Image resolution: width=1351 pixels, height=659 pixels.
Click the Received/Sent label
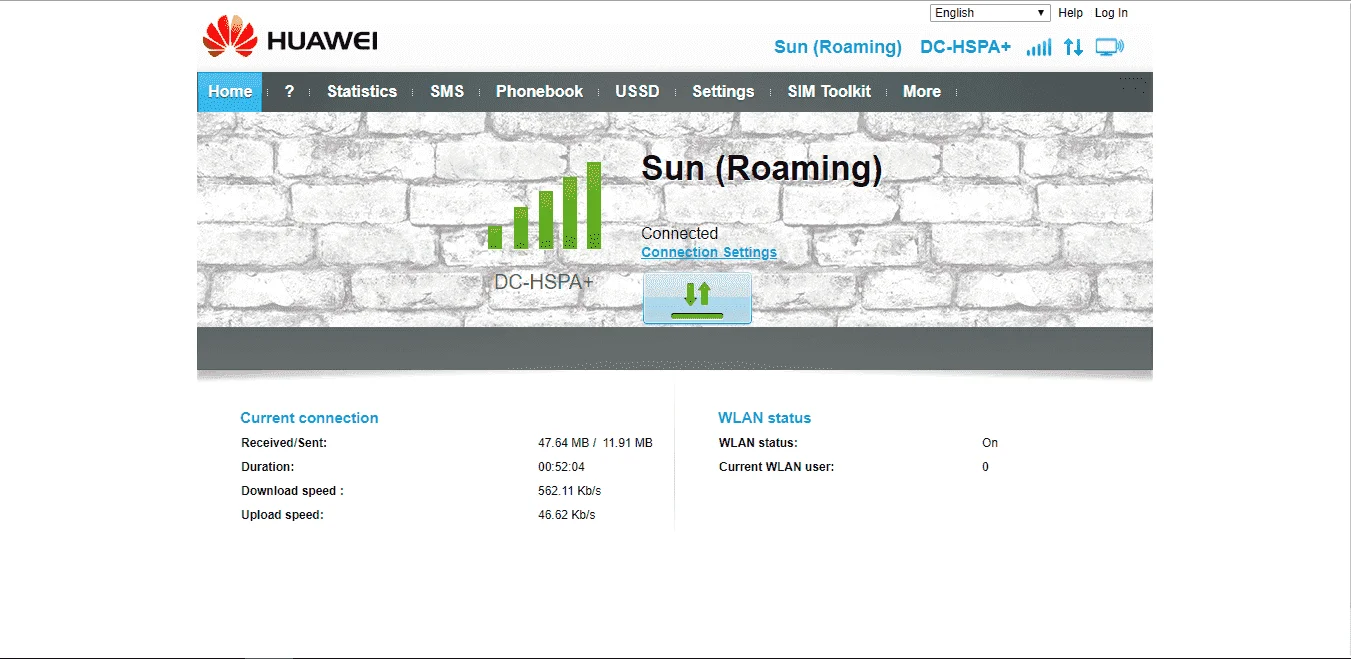pos(284,443)
